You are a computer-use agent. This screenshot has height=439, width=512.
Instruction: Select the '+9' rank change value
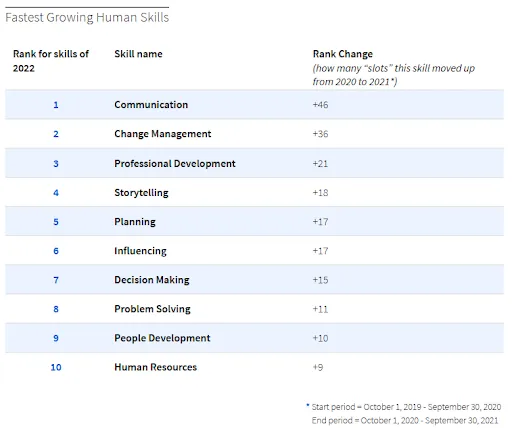[318, 367]
